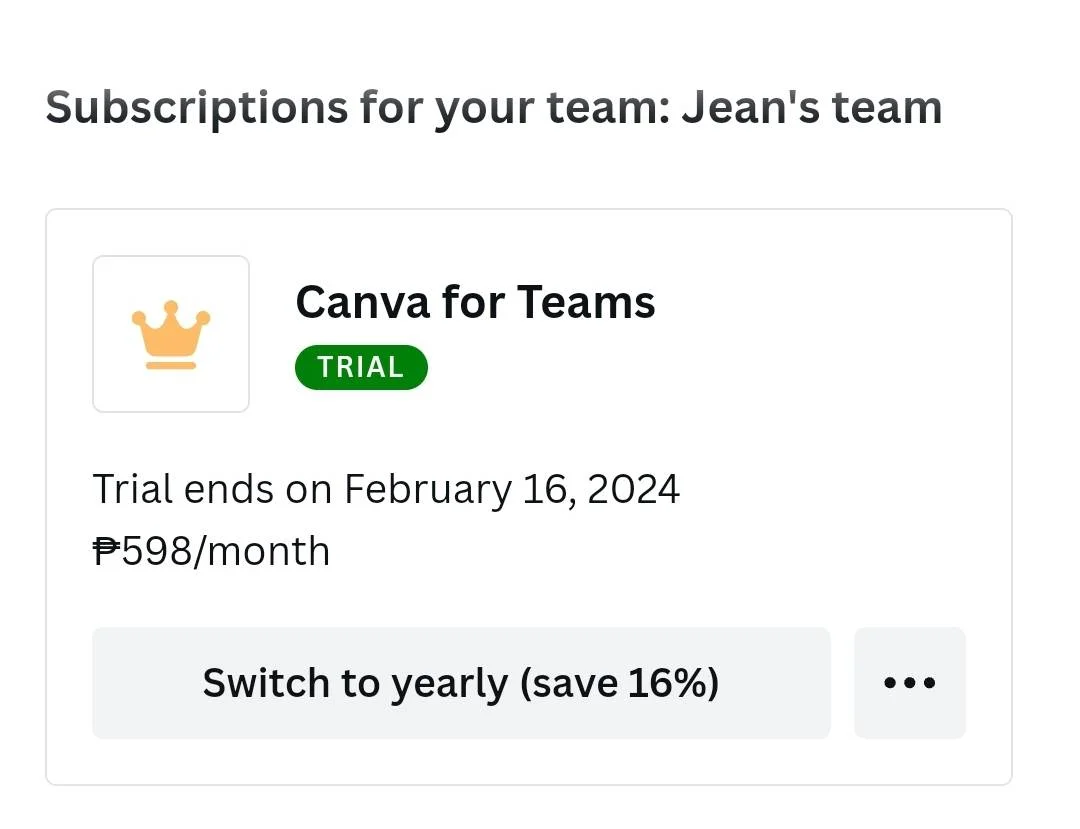Viewport: 1080px width, 829px height.
Task: Show more actions beside Switch to yearly
Action: pyautogui.click(x=910, y=683)
